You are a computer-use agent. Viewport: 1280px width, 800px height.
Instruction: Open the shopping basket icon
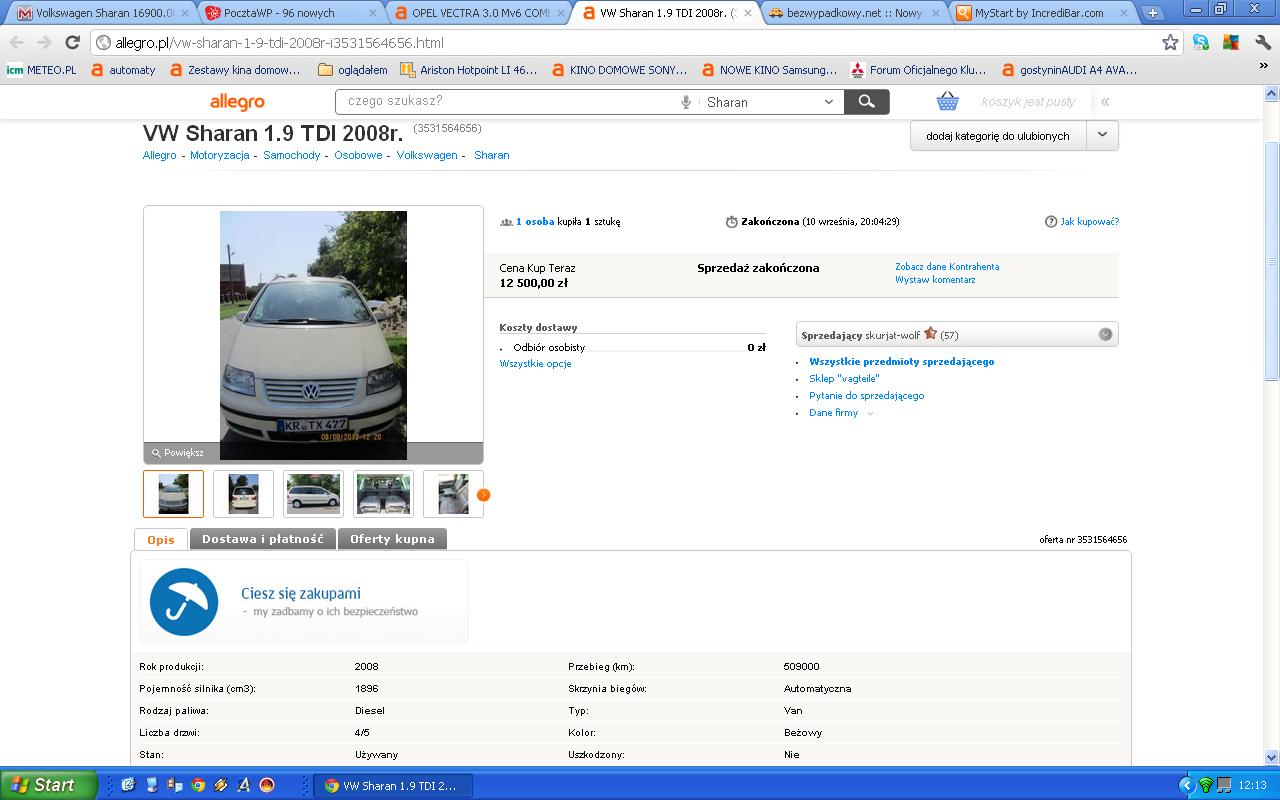click(947, 101)
